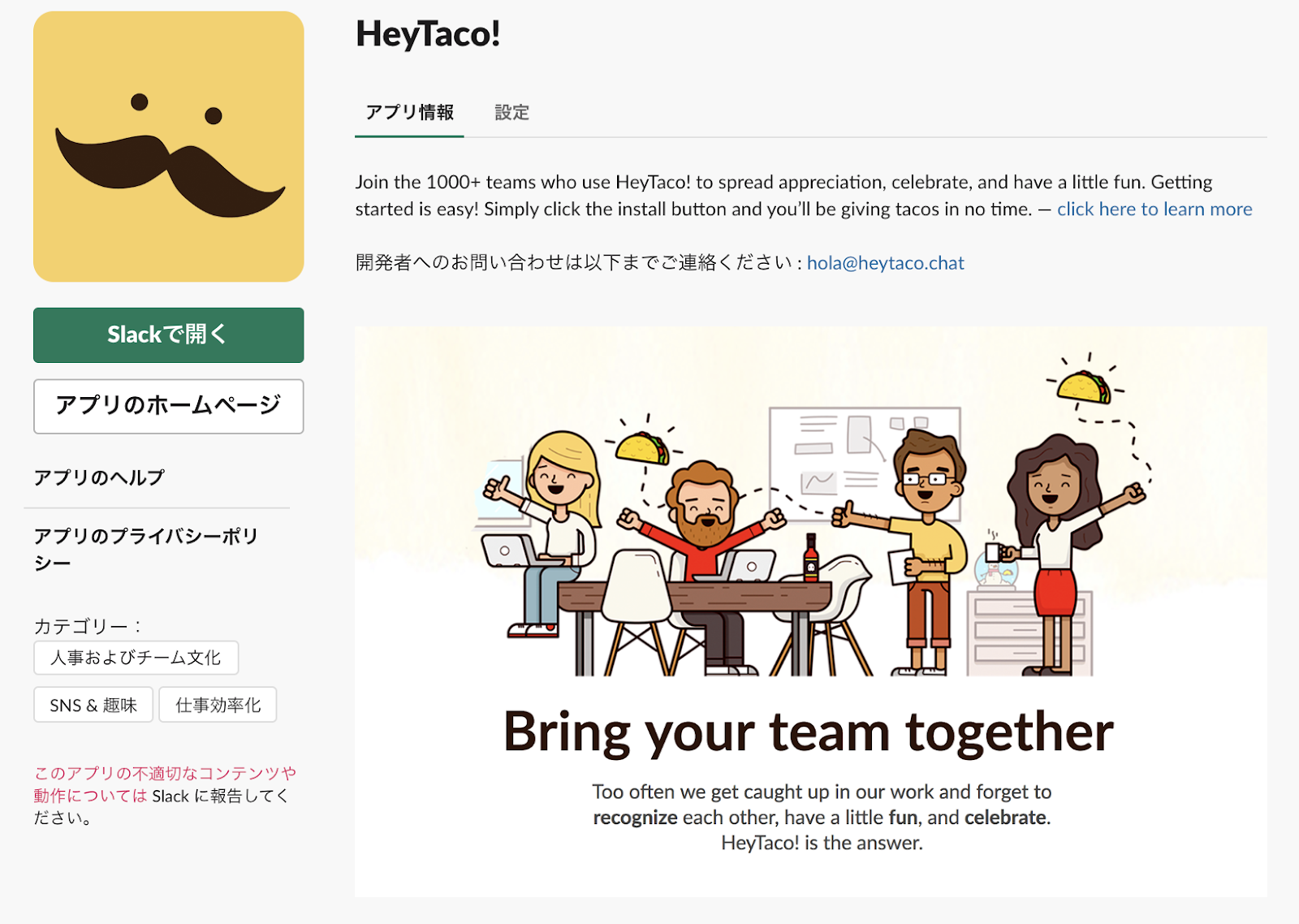Click the 'Bring your team together' banner illustration

(811, 612)
